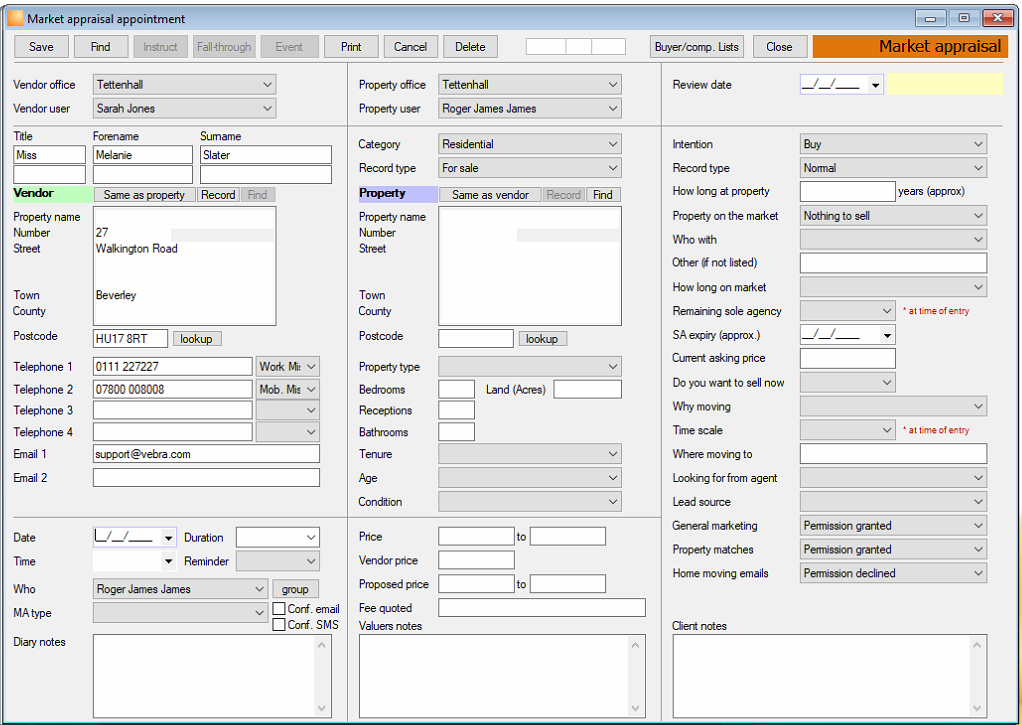Open the Who dropdown in appointment section
Image resolution: width=1022 pixels, height=725 pixels.
[x=180, y=589]
